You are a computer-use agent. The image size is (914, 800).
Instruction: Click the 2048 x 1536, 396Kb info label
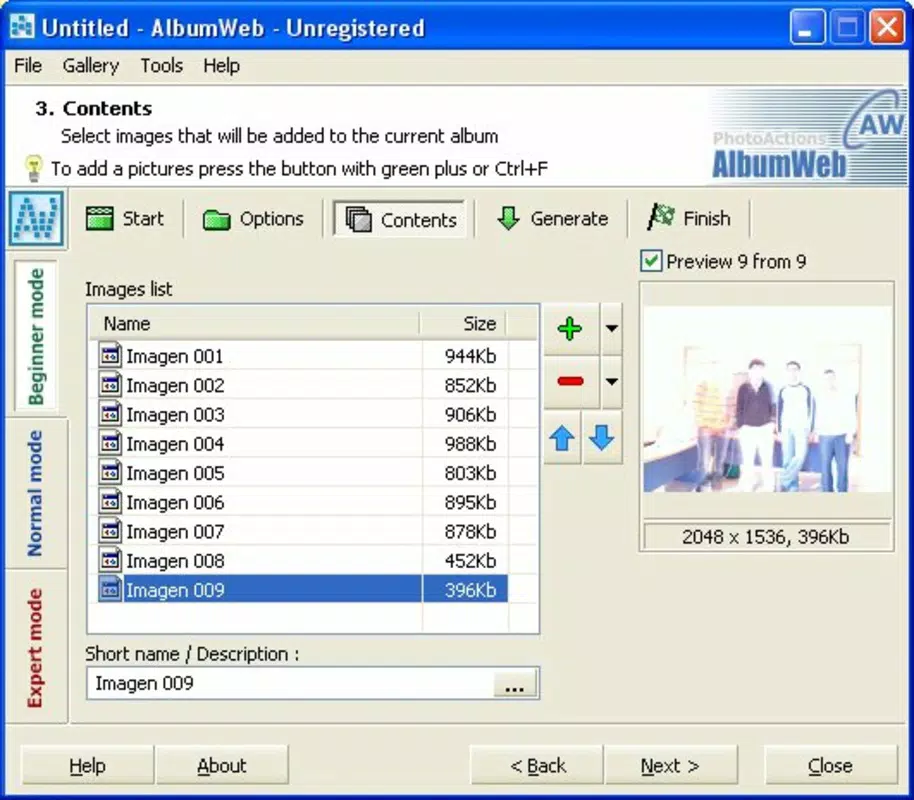click(x=766, y=536)
